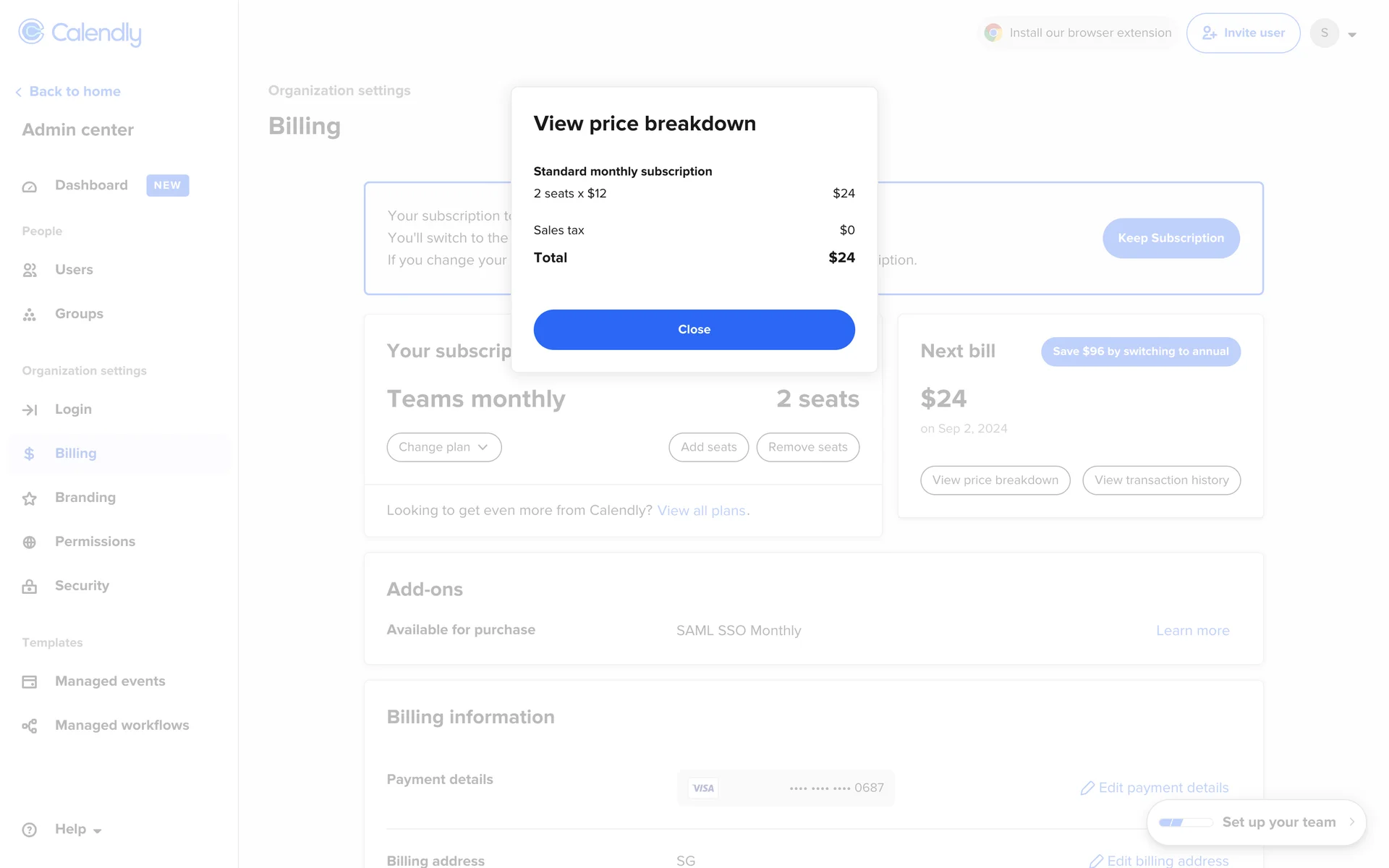Click the Managed workflows icon
The width and height of the screenshot is (1389, 868).
30,726
